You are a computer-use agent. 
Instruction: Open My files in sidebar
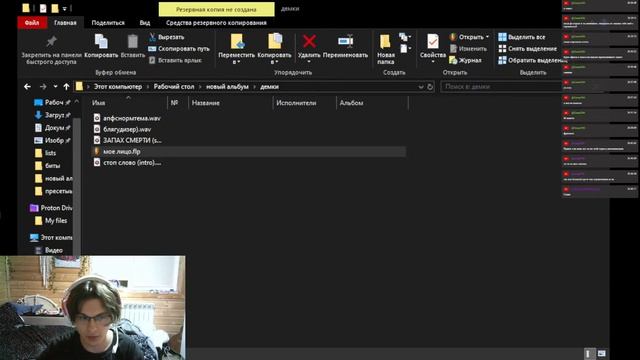point(51,220)
